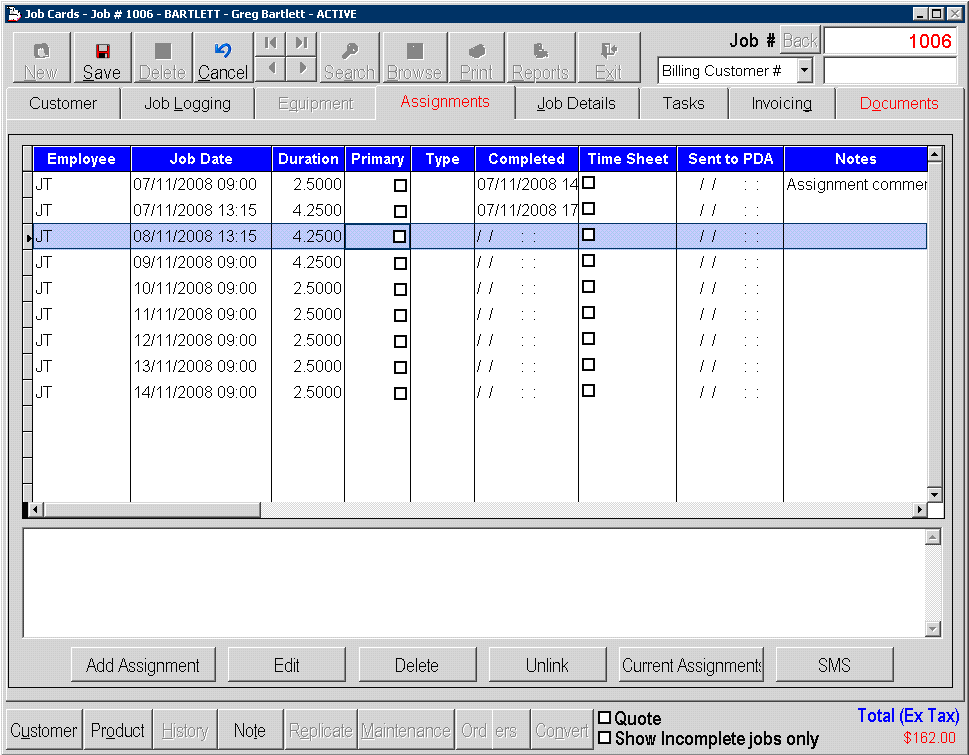Screen dimensions: 969x755
Task: Switch to the Job Details tab
Action: click(576, 103)
